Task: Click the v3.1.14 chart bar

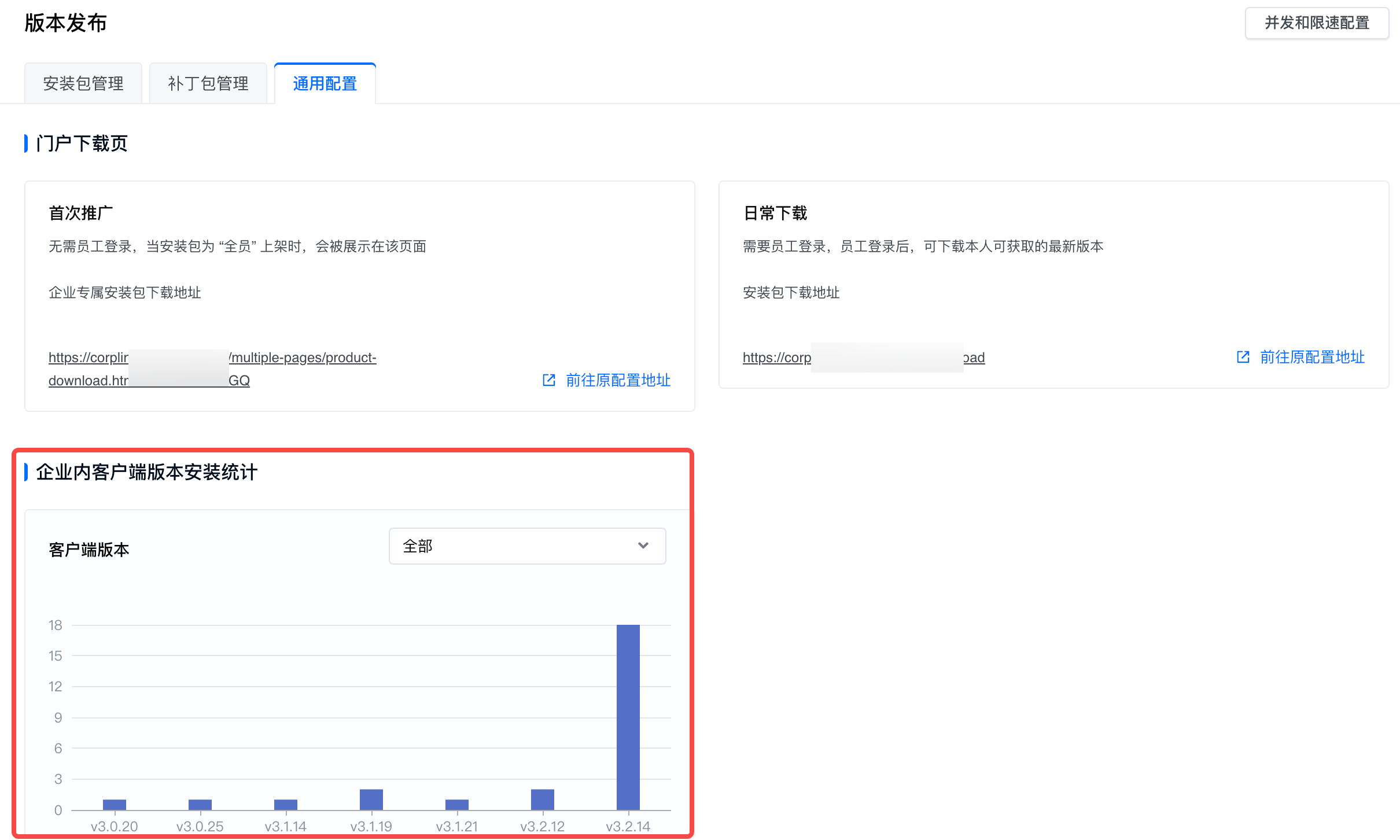Action: (x=285, y=805)
